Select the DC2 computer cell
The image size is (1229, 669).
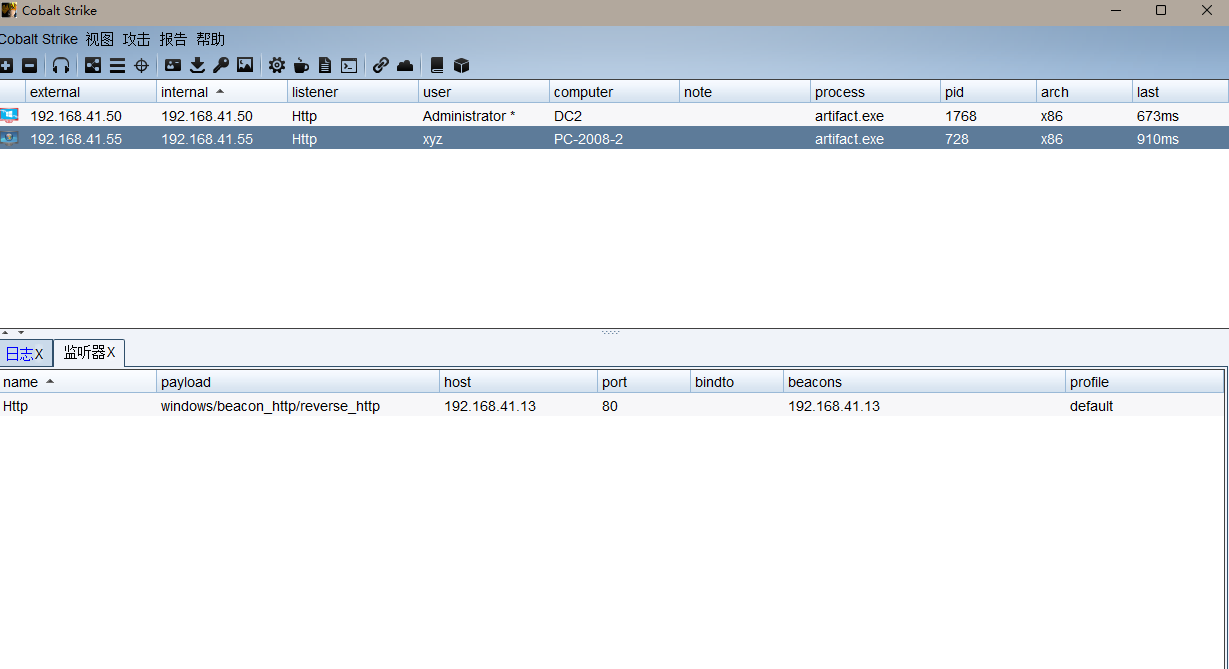[x=614, y=116]
